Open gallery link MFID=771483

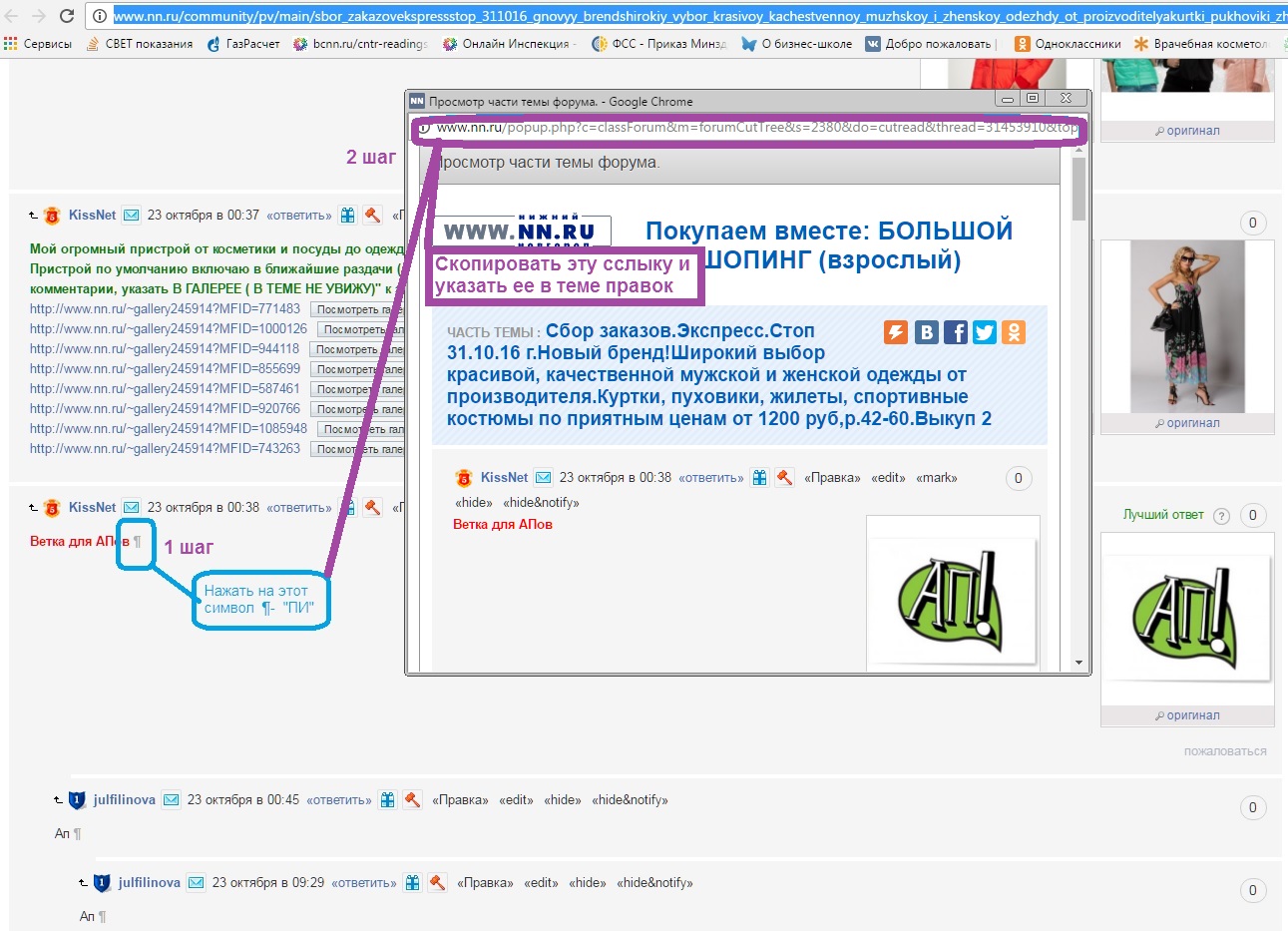165,309
